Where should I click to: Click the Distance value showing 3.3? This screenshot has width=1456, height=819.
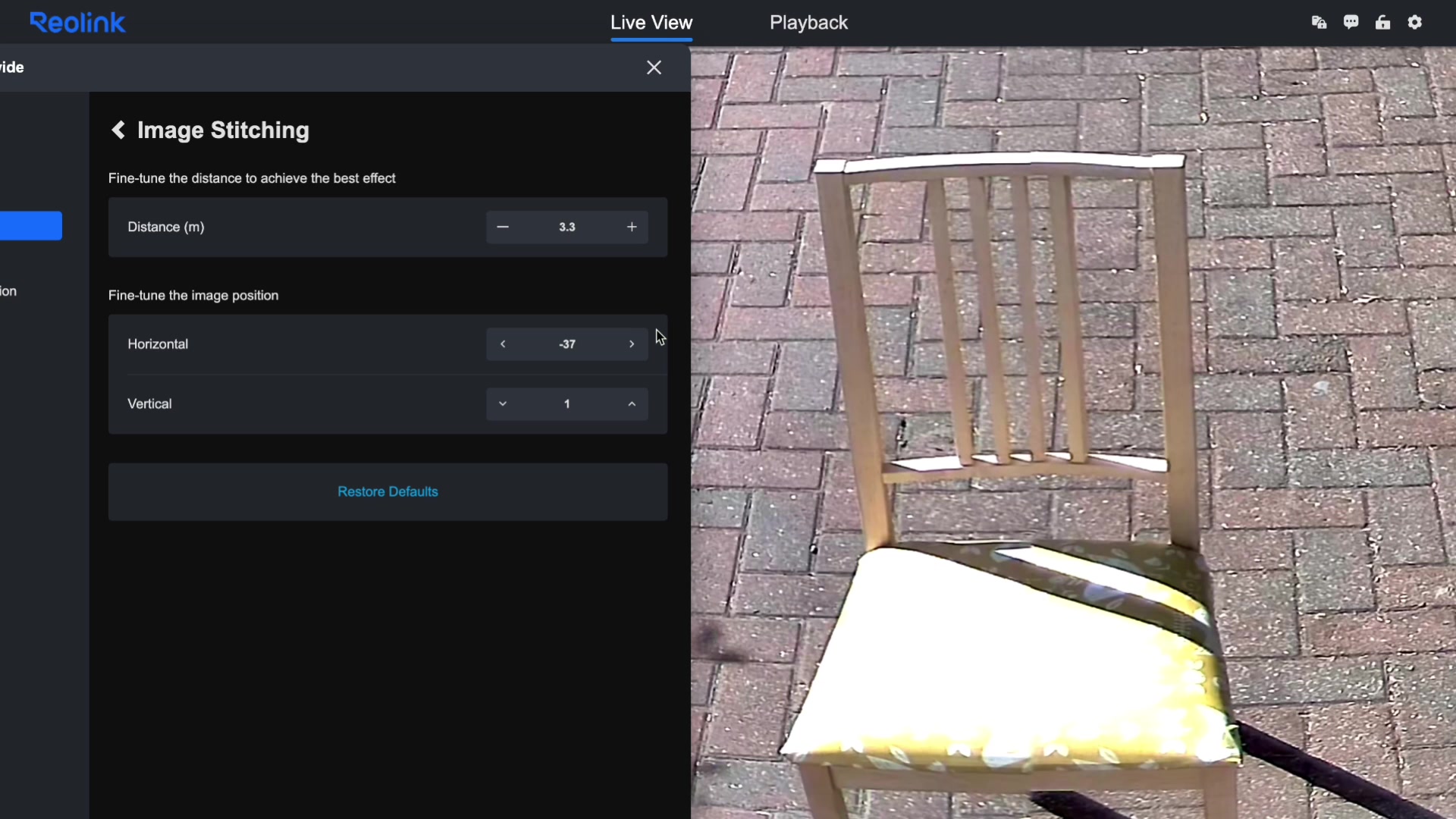(x=566, y=227)
